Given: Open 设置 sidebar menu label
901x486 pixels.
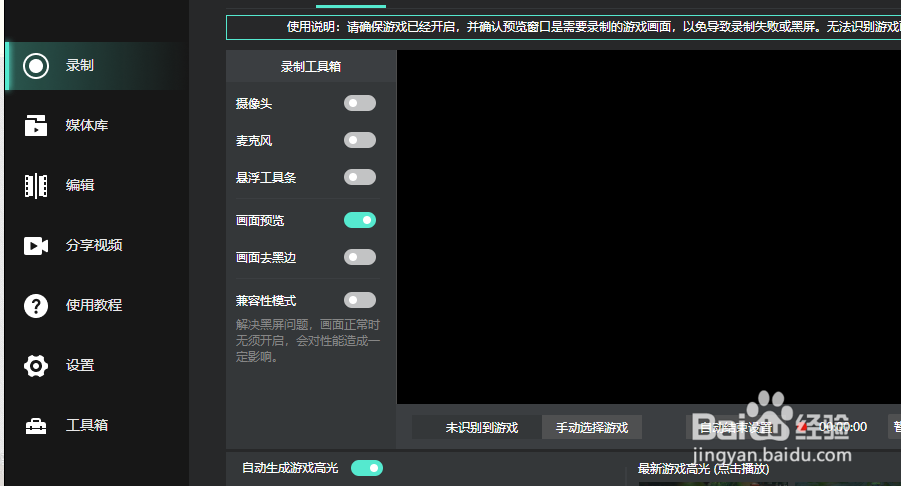Looking at the screenshot, I should click(80, 365).
